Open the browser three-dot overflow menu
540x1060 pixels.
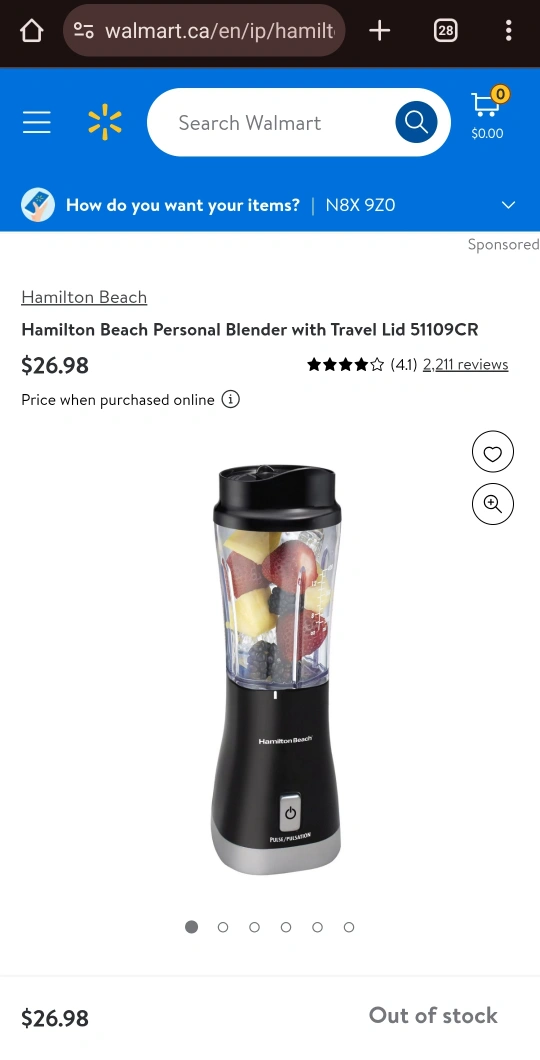tap(508, 30)
